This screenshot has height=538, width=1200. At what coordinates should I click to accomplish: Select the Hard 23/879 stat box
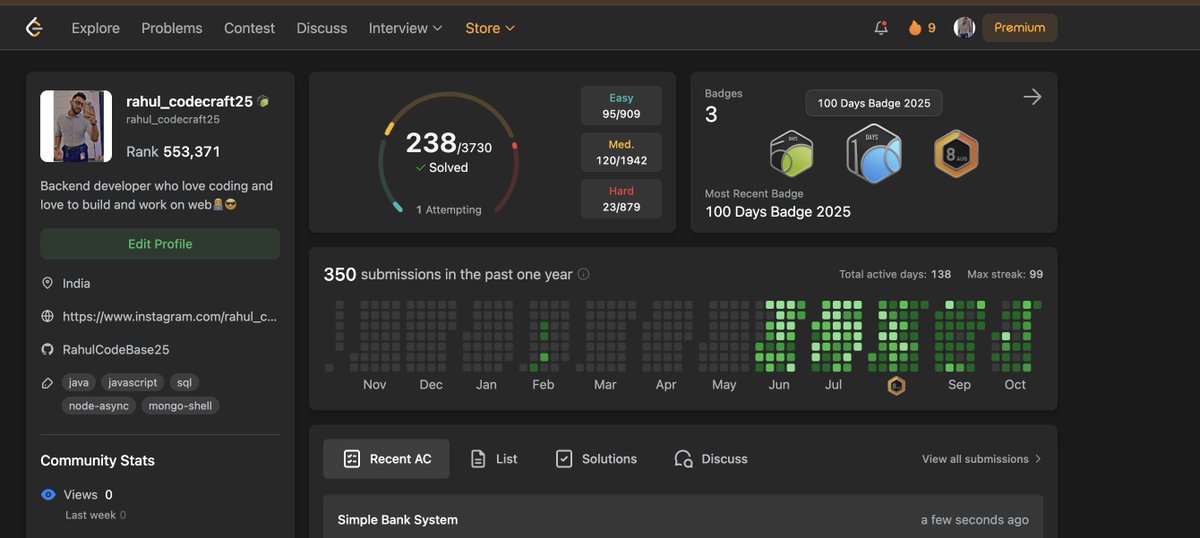click(x=621, y=198)
